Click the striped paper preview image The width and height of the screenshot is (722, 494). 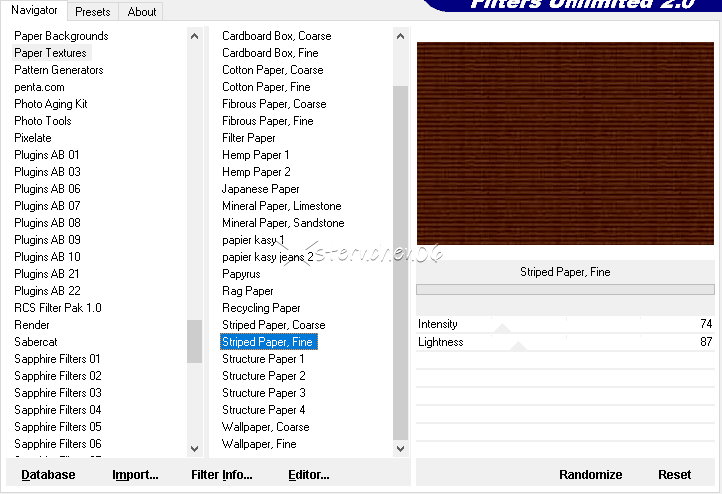pyautogui.click(x=565, y=150)
